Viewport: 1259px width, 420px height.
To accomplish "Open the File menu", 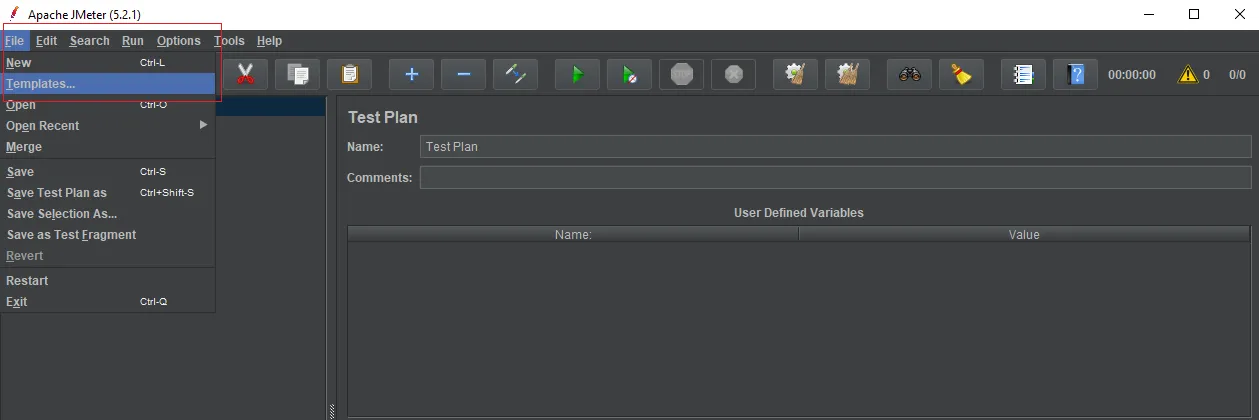I will click(14, 41).
